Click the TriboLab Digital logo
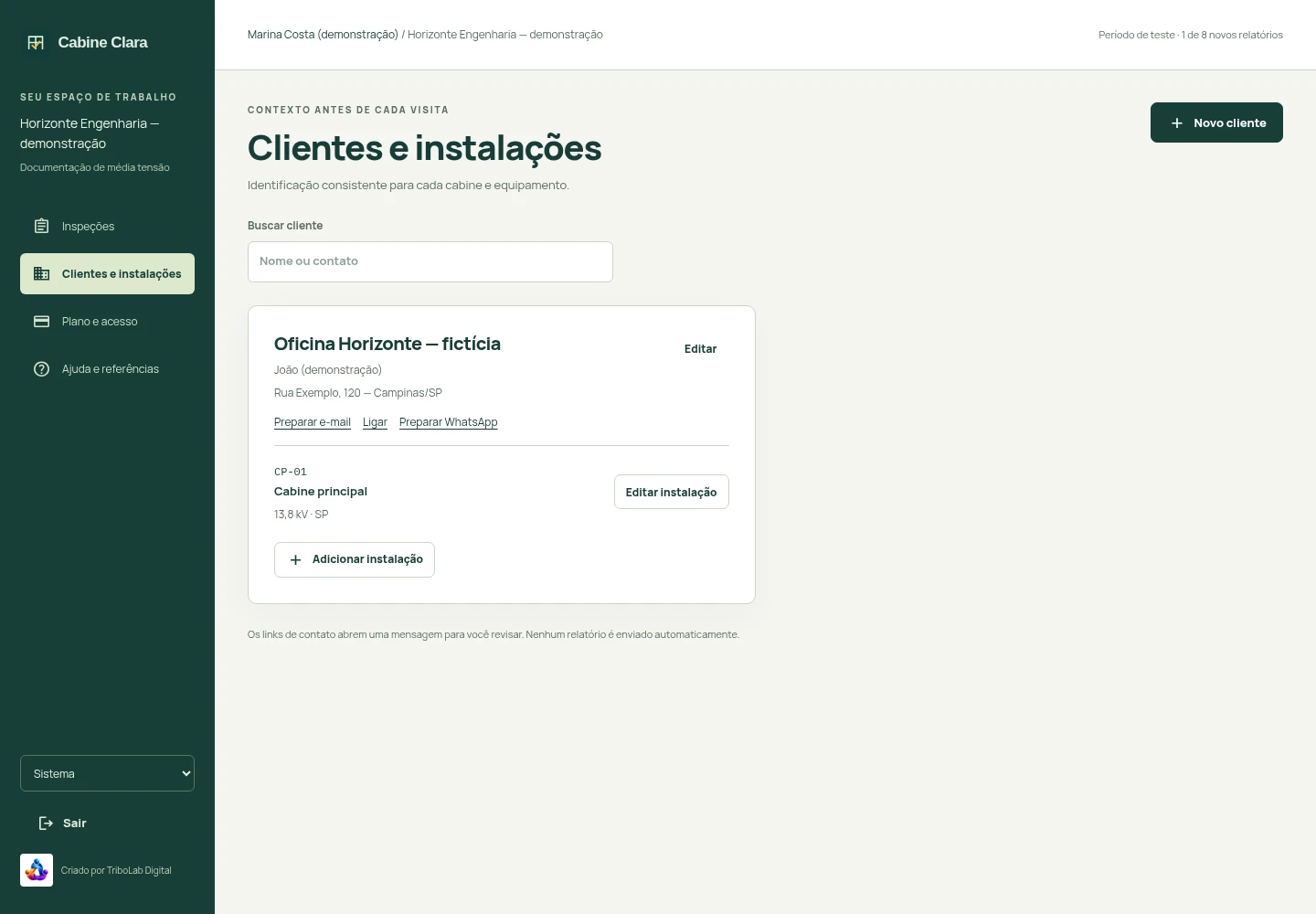Viewport: 1316px width, 914px height. [37, 870]
